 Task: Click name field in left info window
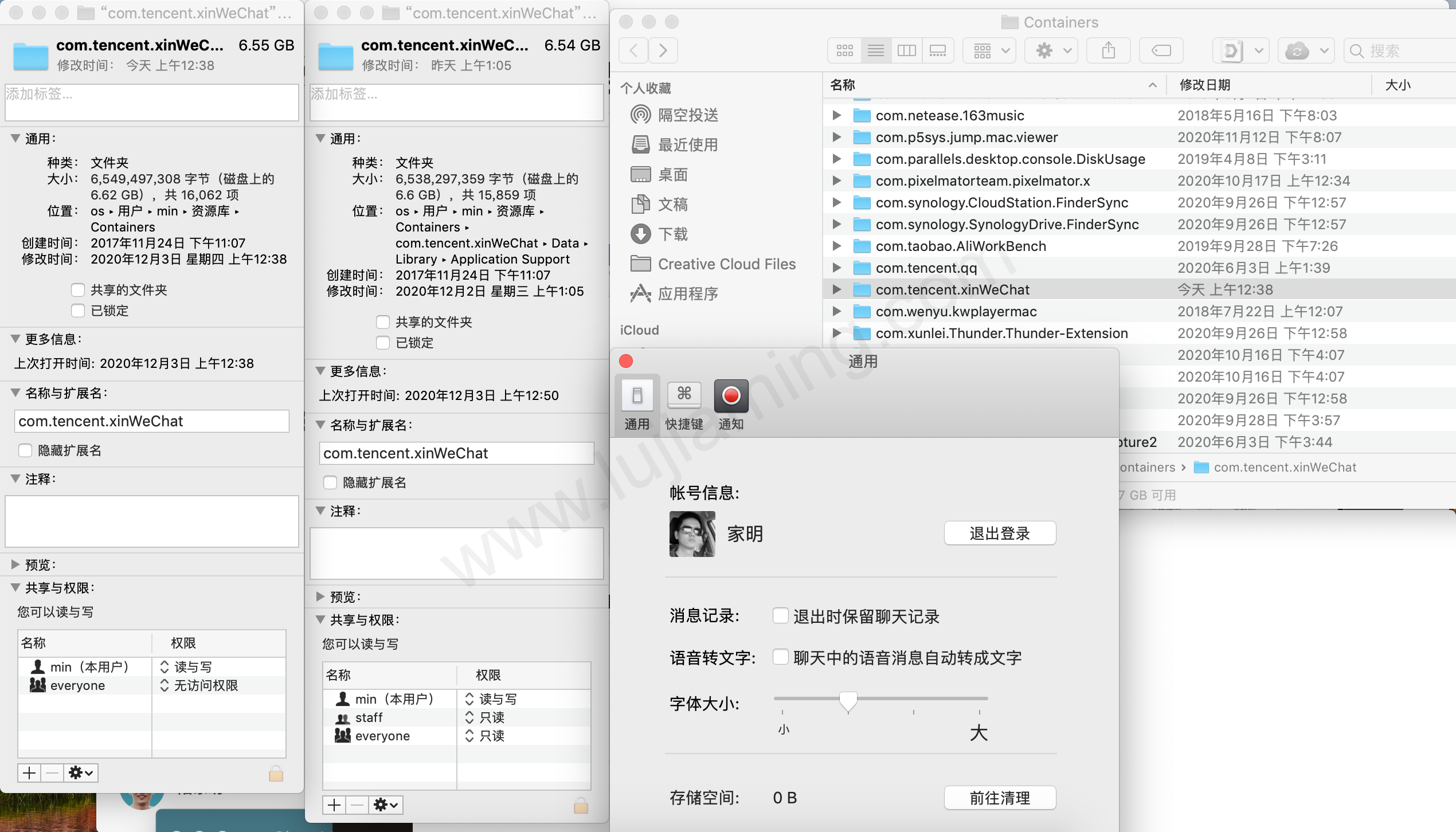tap(151, 421)
